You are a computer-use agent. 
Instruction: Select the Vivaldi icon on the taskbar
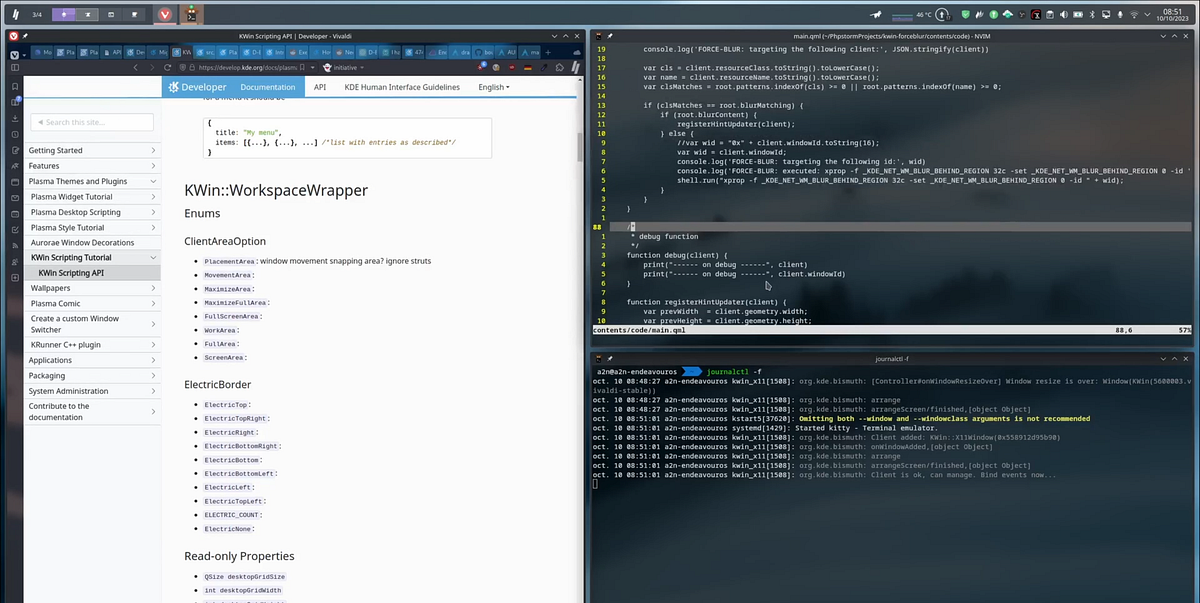pyautogui.click(x=163, y=14)
